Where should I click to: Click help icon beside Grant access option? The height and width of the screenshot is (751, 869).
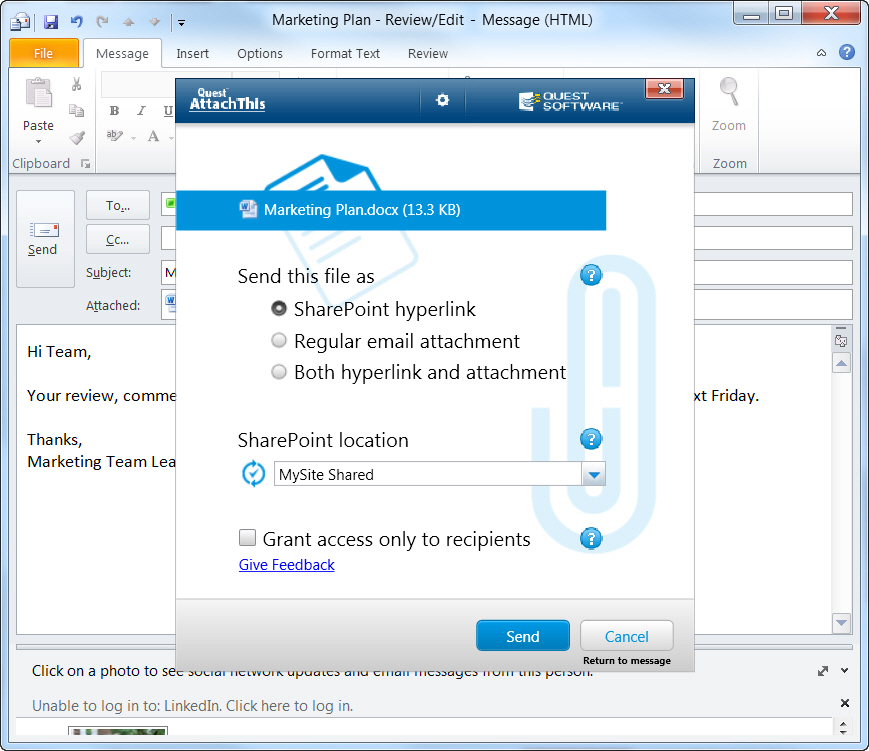click(x=591, y=538)
